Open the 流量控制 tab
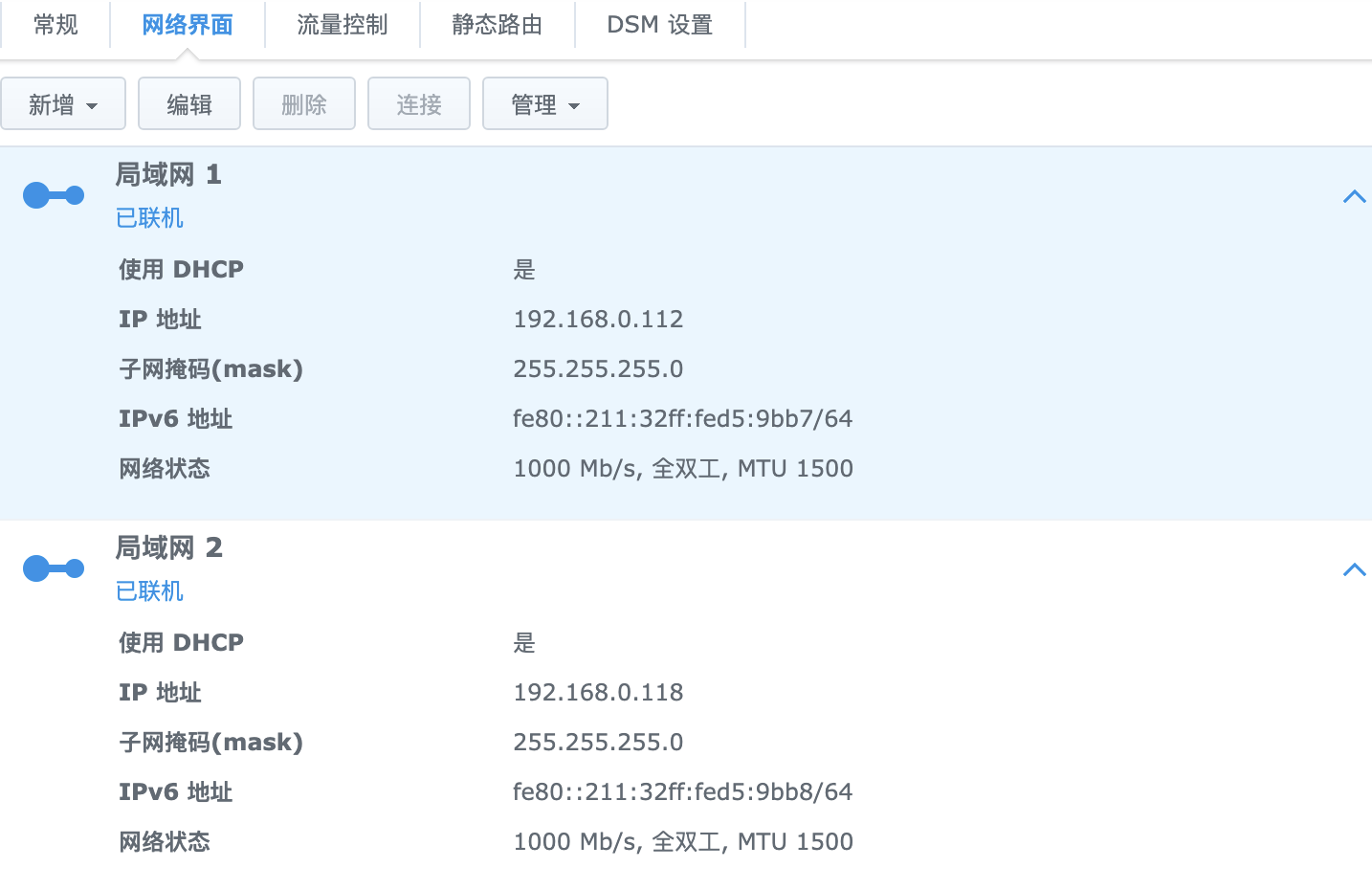The width and height of the screenshot is (1372, 890). 343,25
